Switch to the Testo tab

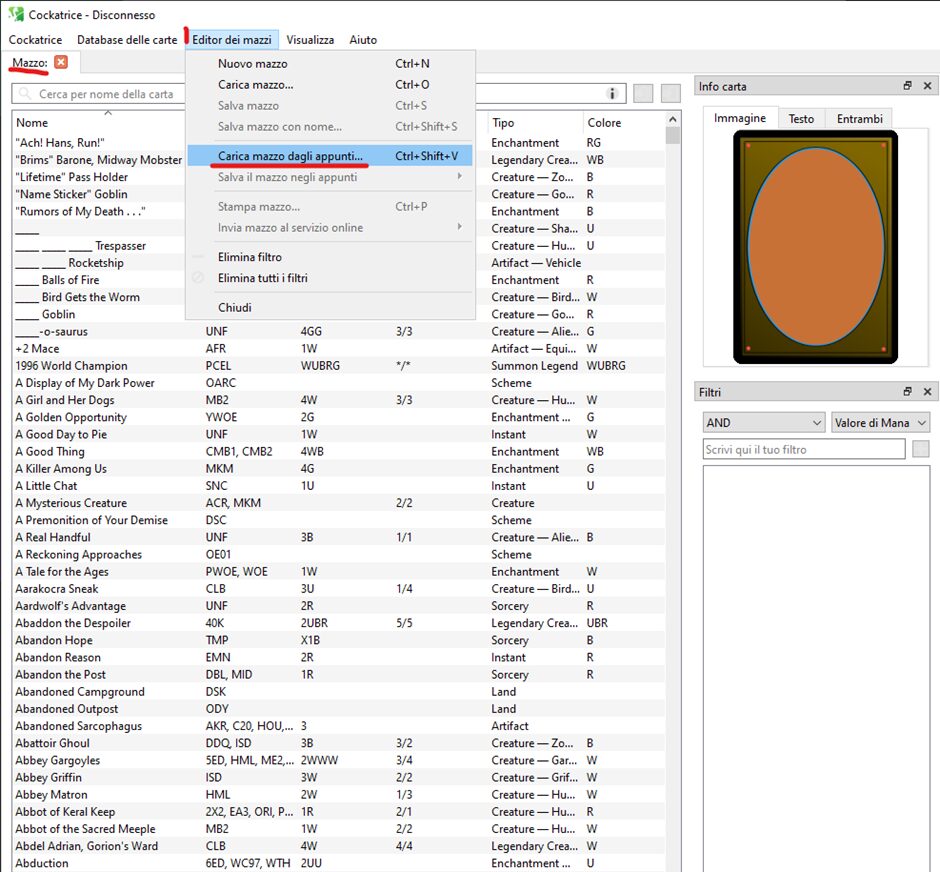801,119
